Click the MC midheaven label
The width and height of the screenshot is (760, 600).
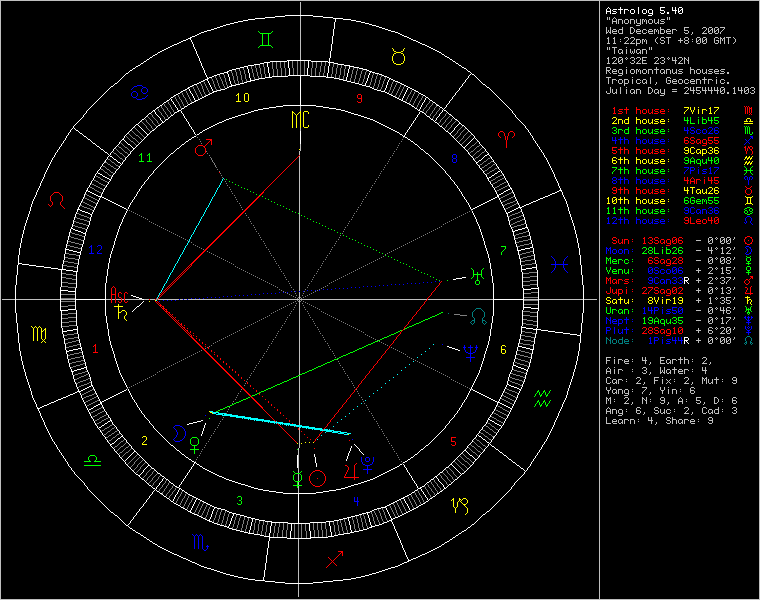[x=300, y=120]
